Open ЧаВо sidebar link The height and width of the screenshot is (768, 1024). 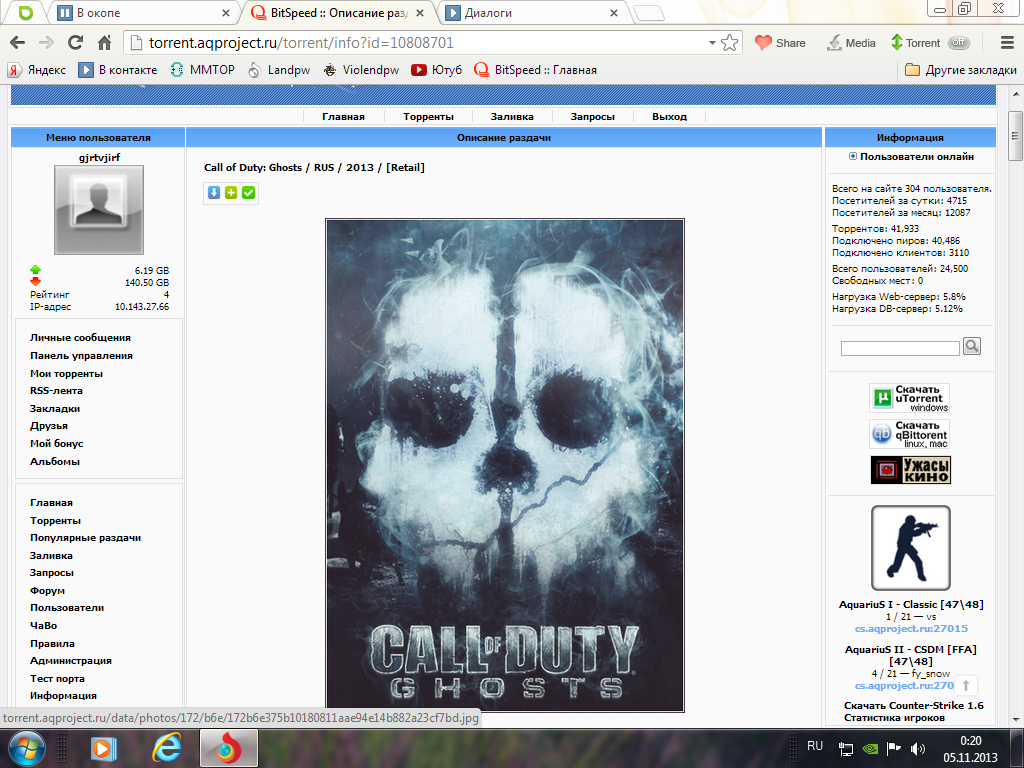coord(43,626)
